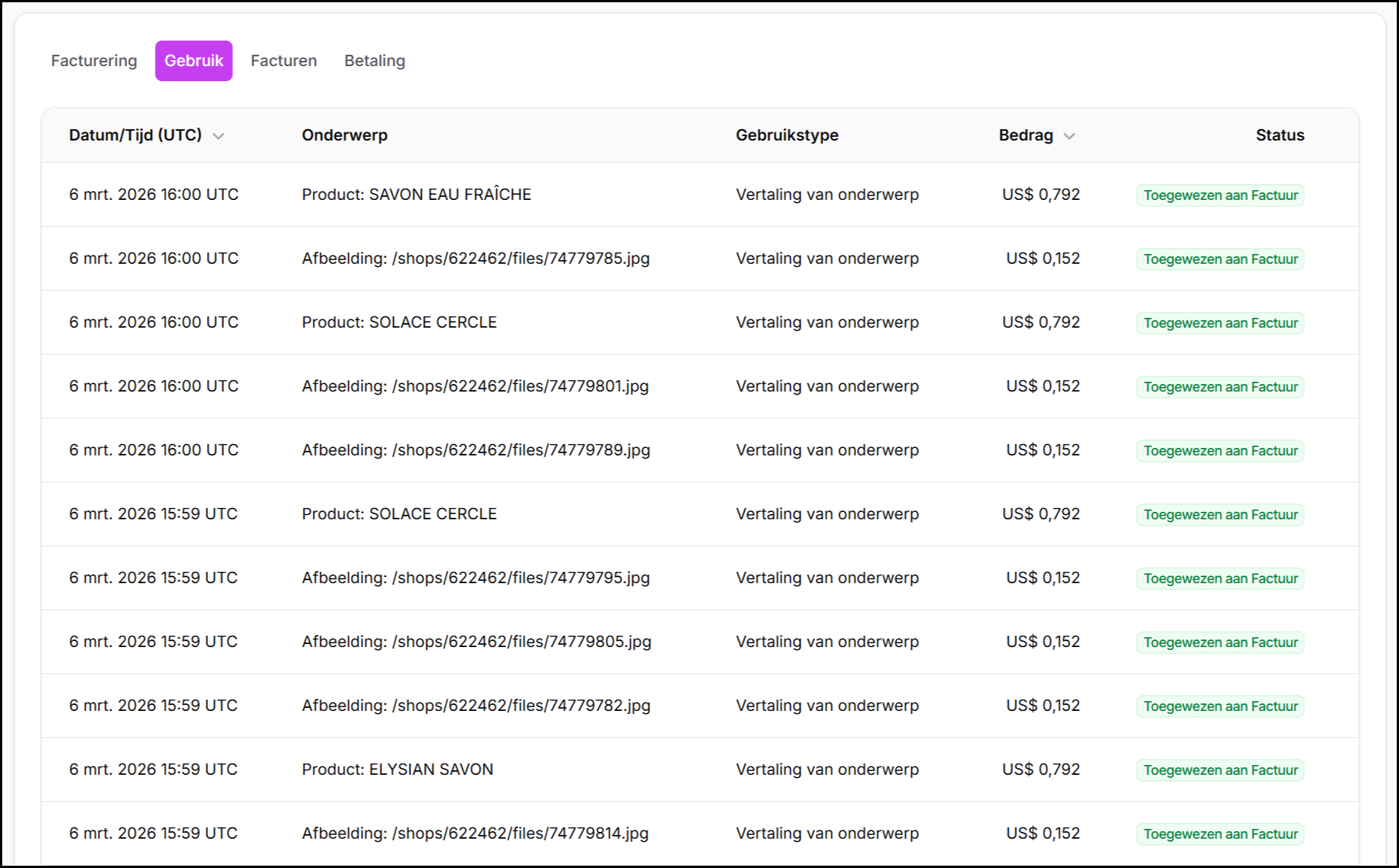The width and height of the screenshot is (1399, 868).
Task: Select image entry 74779785.jpg
Action: pos(475,259)
